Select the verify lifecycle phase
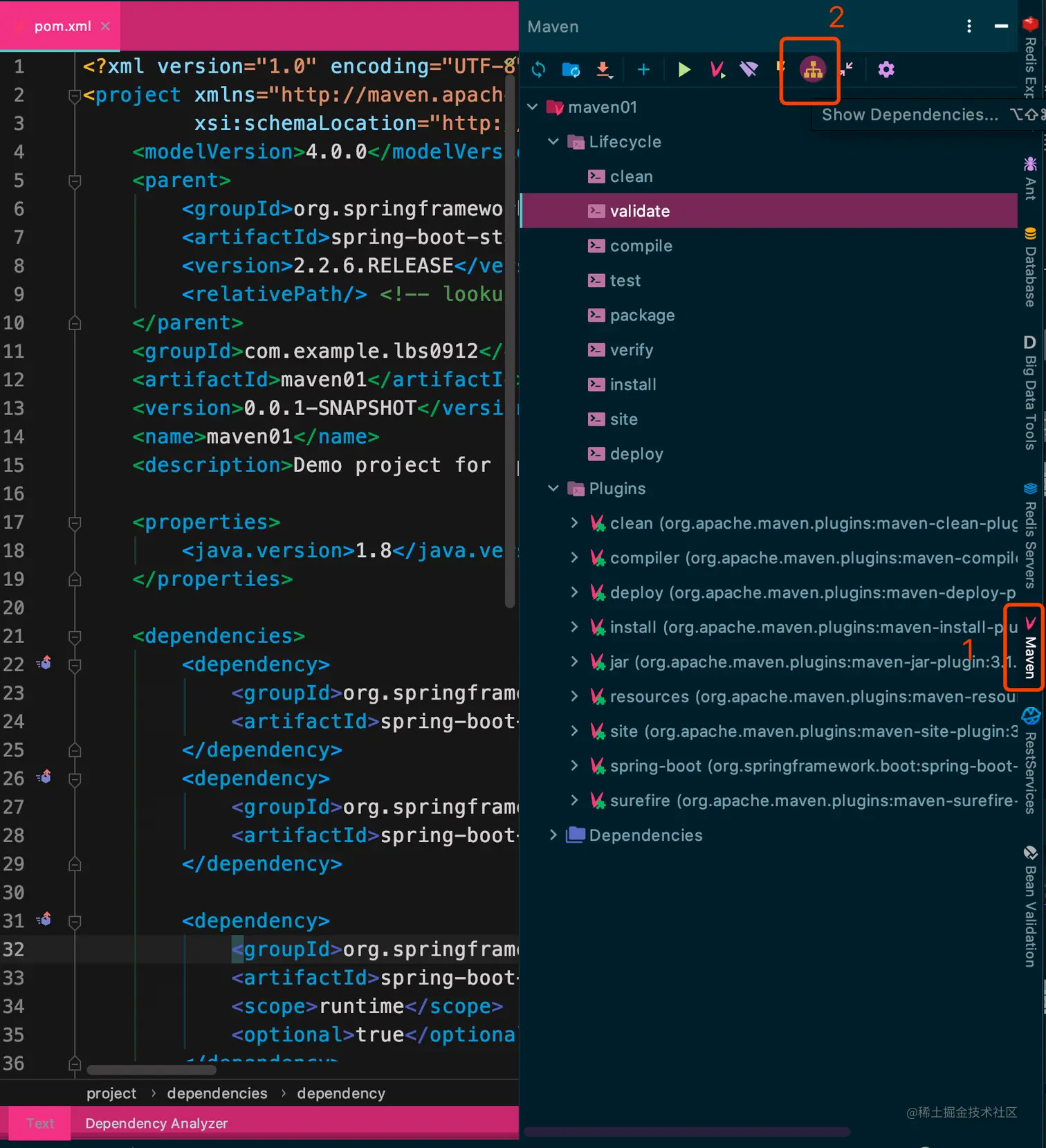The width and height of the screenshot is (1046, 1148). 769,349
